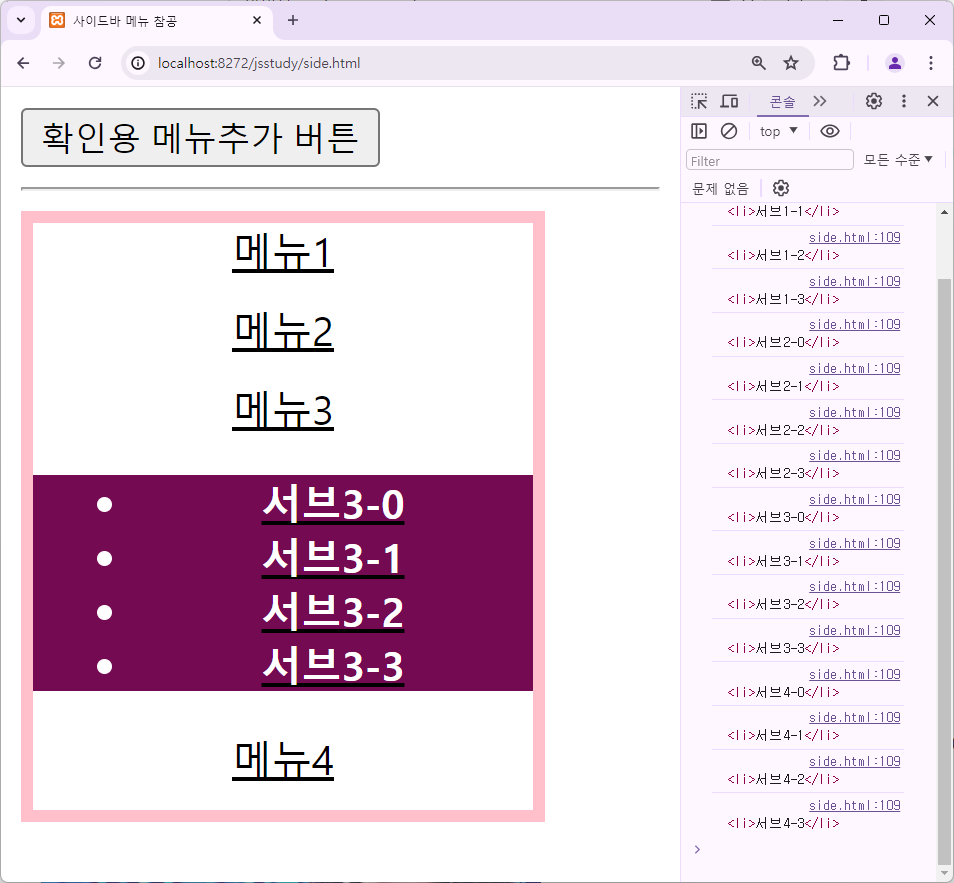Open the tab search dropdown chevron
Viewport: 954px width, 883px height.
coord(21,20)
